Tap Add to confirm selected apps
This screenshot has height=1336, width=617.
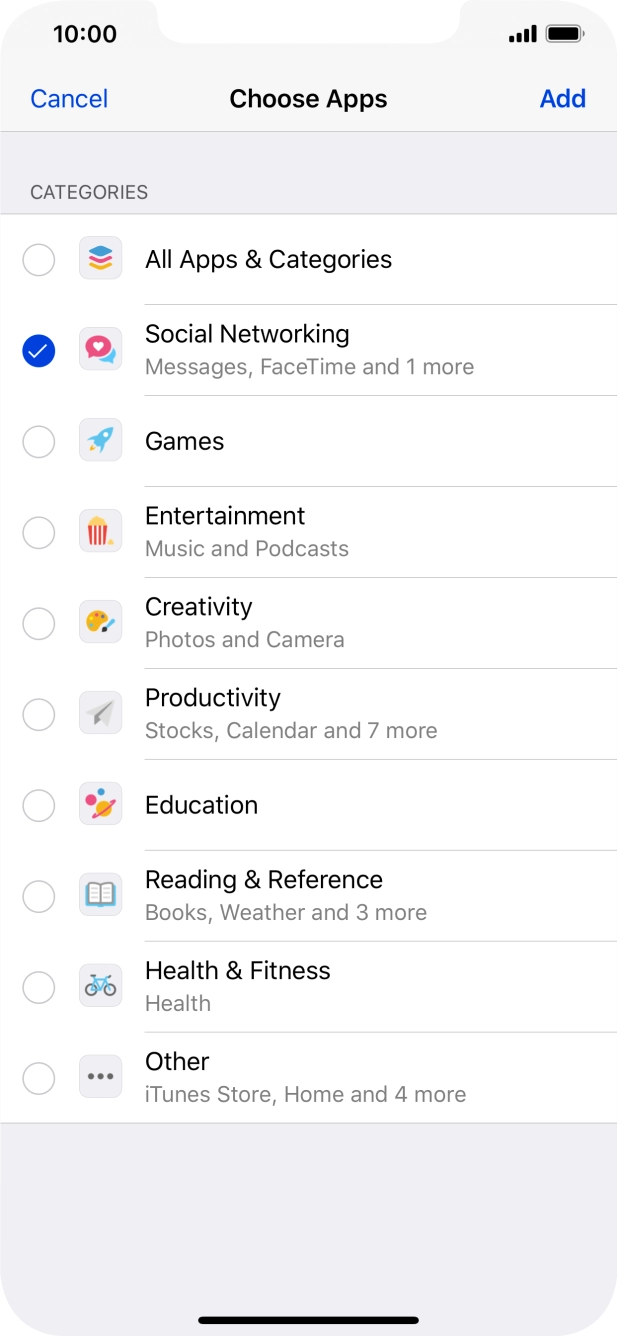(x=562, y=99)
